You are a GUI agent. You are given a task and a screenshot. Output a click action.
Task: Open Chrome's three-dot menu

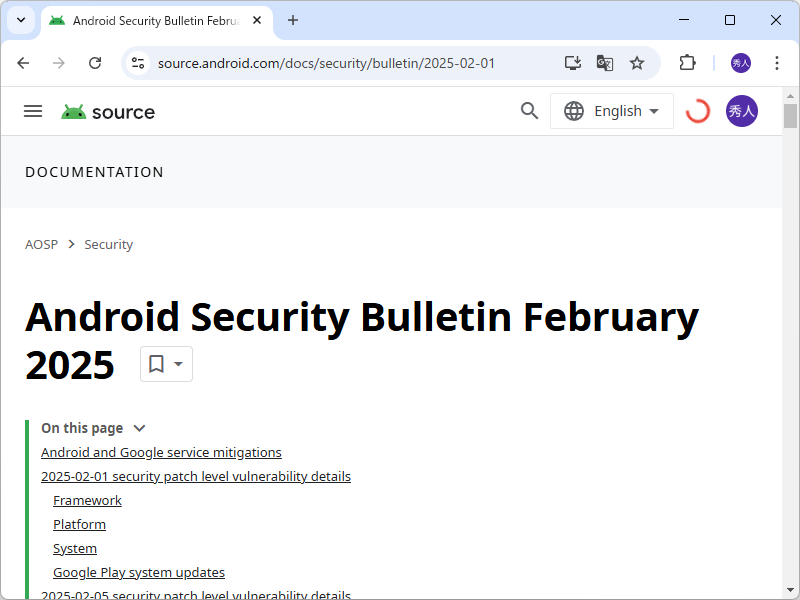(777, 62)
